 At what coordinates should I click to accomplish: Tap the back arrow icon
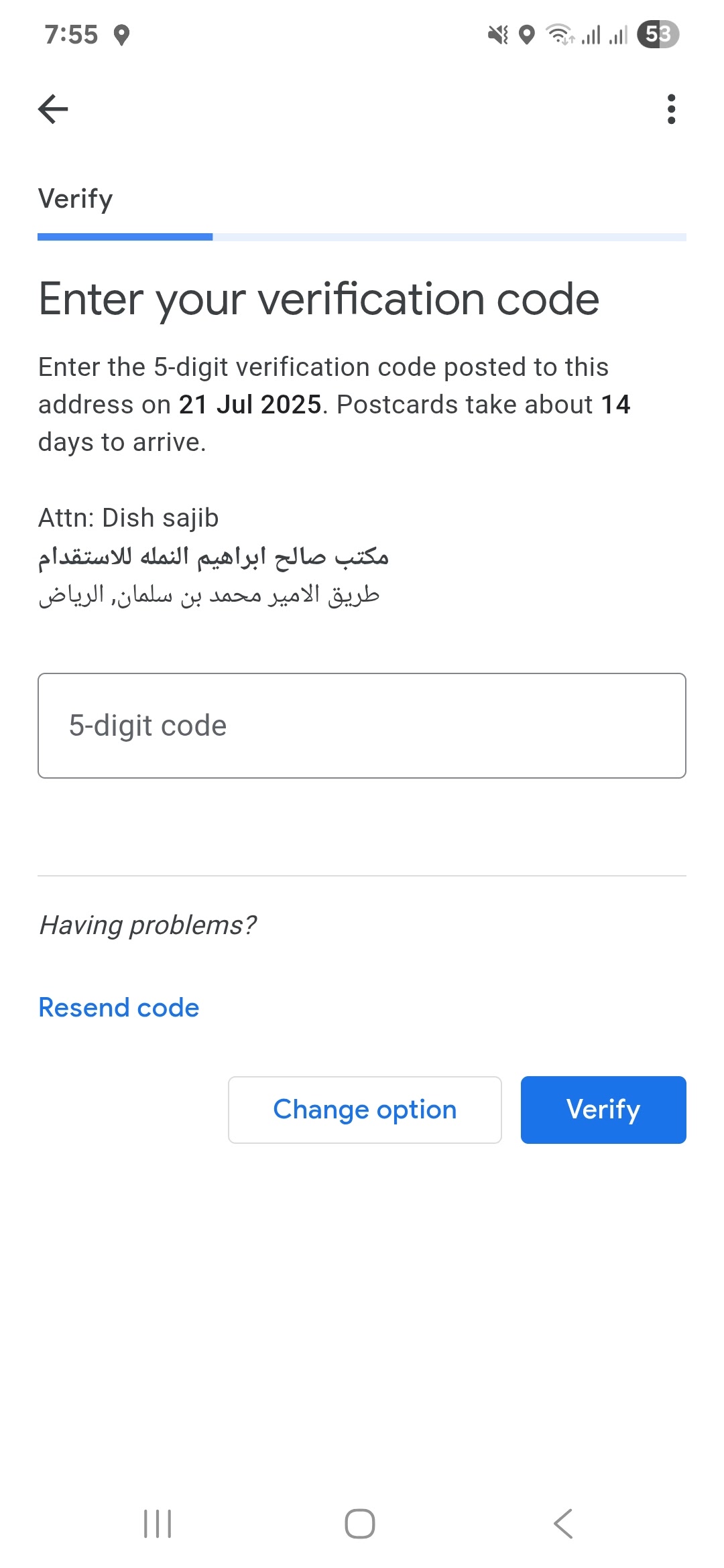53,109
